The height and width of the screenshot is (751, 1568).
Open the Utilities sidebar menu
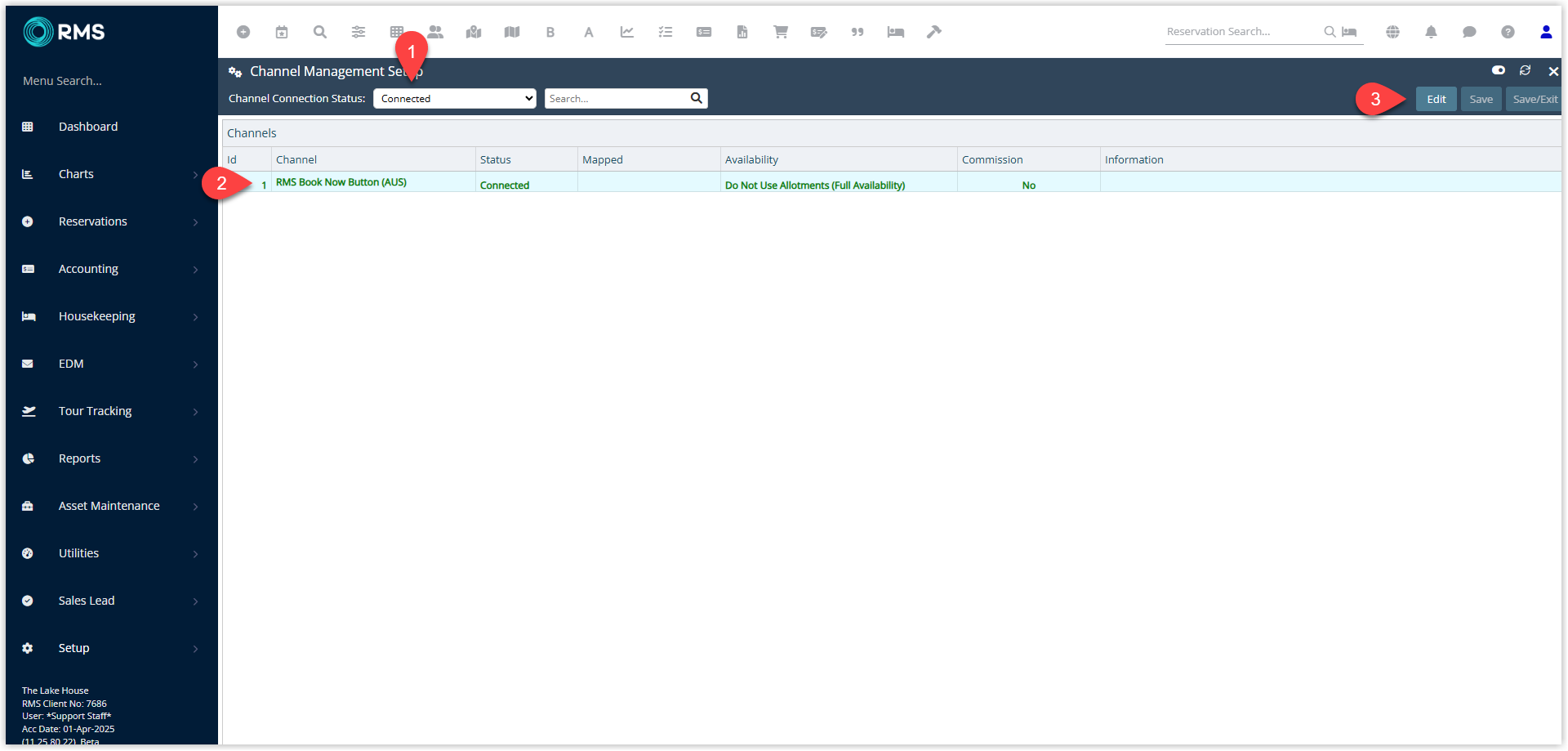78,553
